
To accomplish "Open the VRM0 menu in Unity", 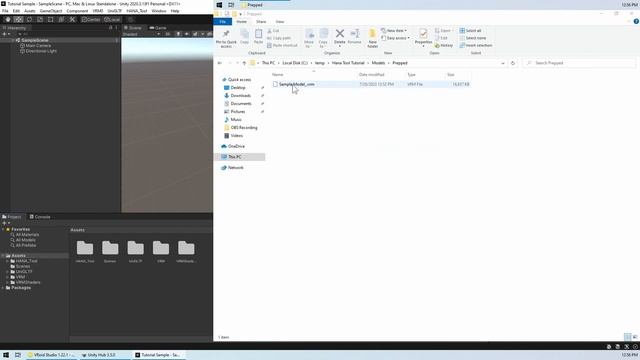I will pyautogui.click(x=98, y=11).
